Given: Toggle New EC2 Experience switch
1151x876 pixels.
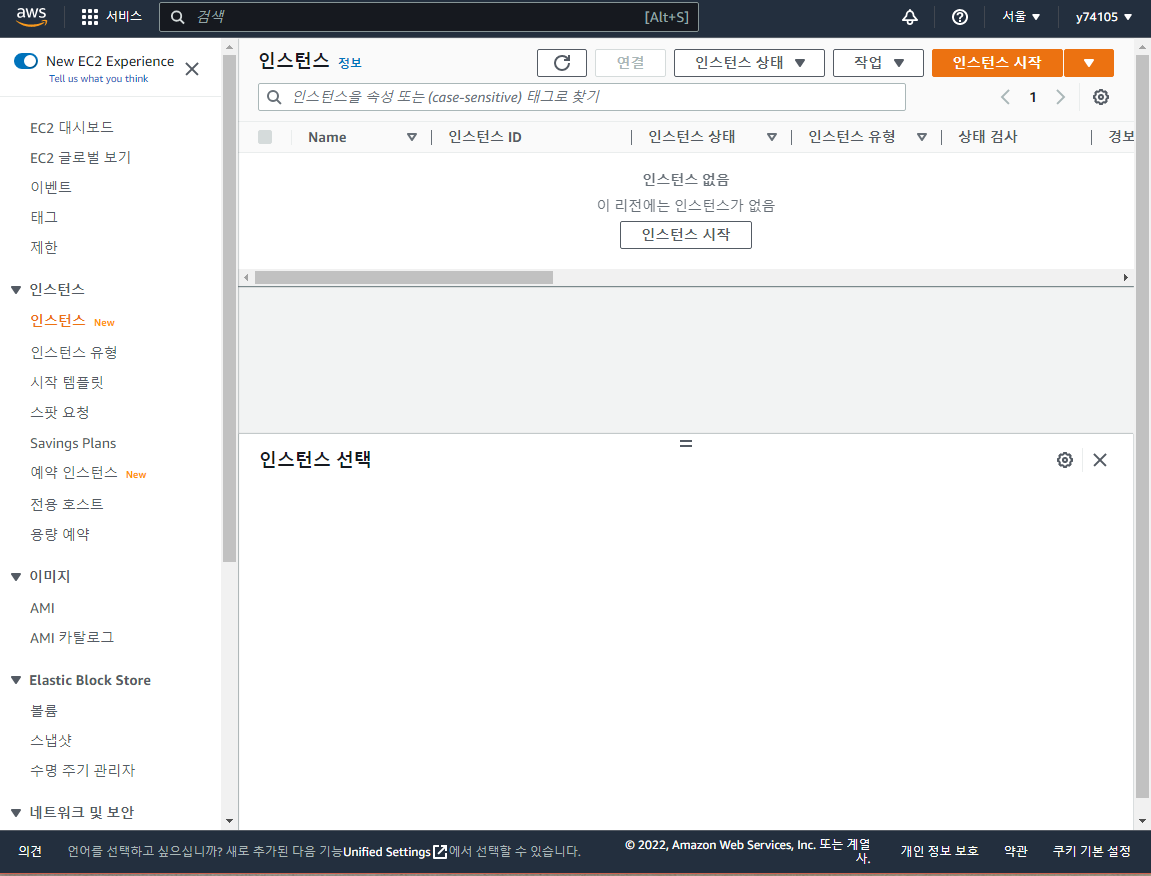Looking at the screenshot, I should tap(26, 61).
